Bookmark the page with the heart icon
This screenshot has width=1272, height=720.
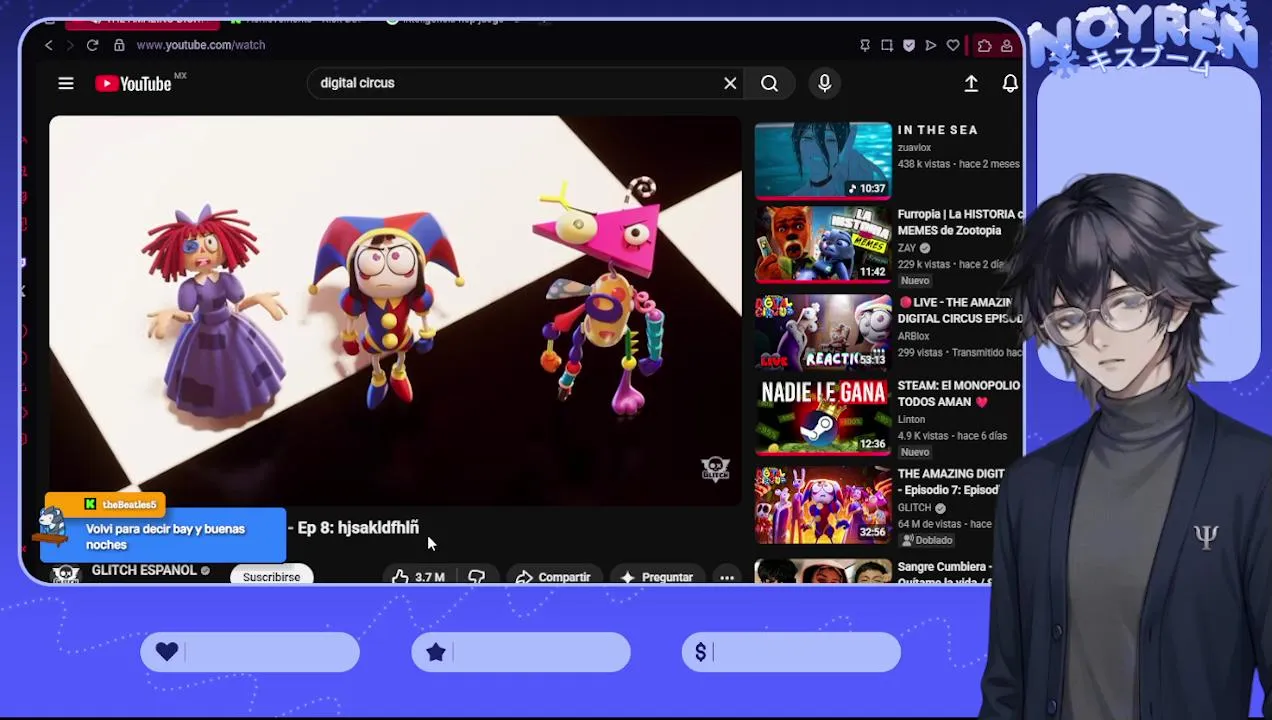[x=953, y=45]
